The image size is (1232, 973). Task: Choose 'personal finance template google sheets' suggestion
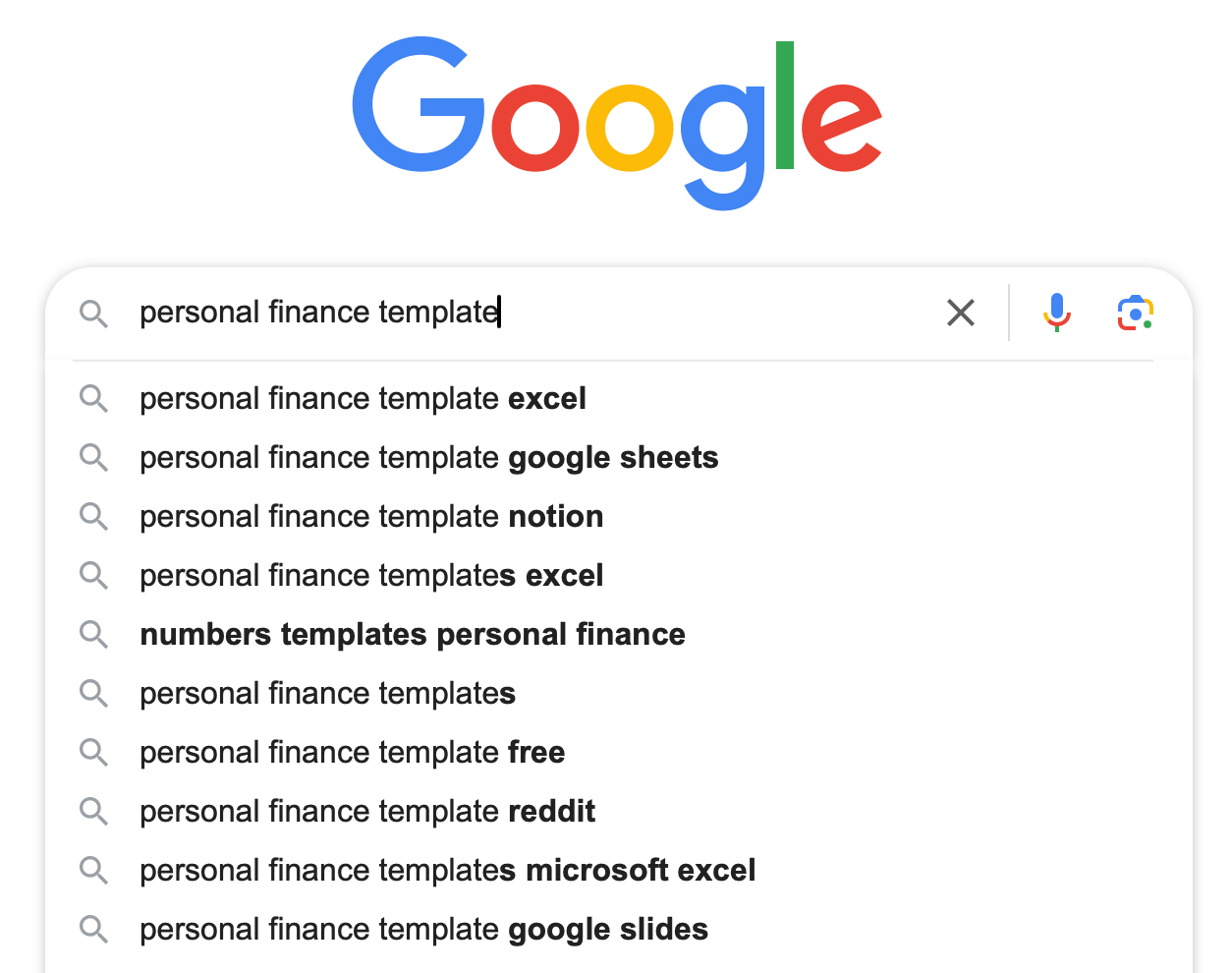tap(619, 458)
